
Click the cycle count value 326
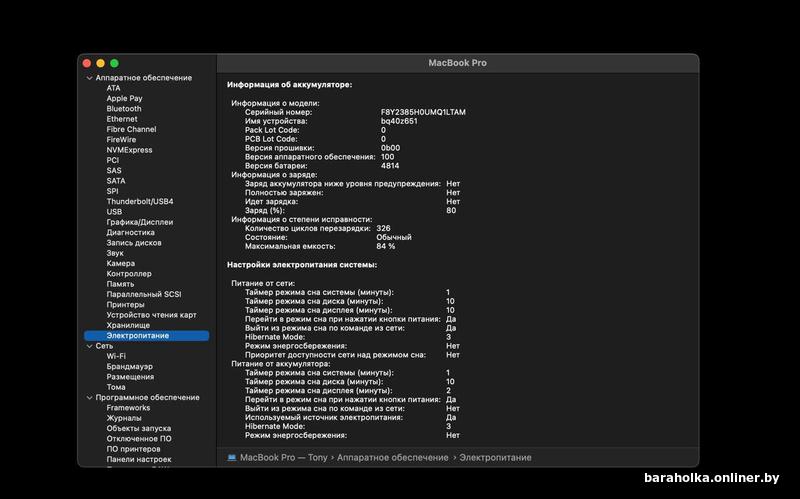(383, 229)
